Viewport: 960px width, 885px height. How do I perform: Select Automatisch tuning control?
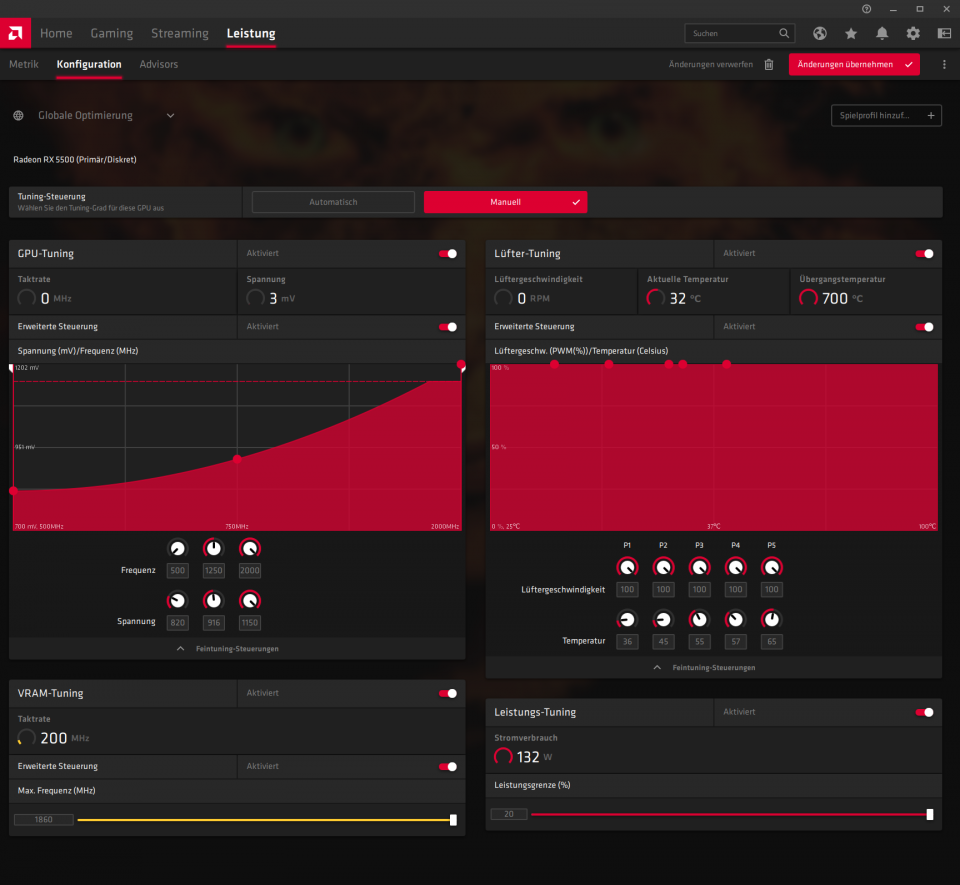pos(333,202)
